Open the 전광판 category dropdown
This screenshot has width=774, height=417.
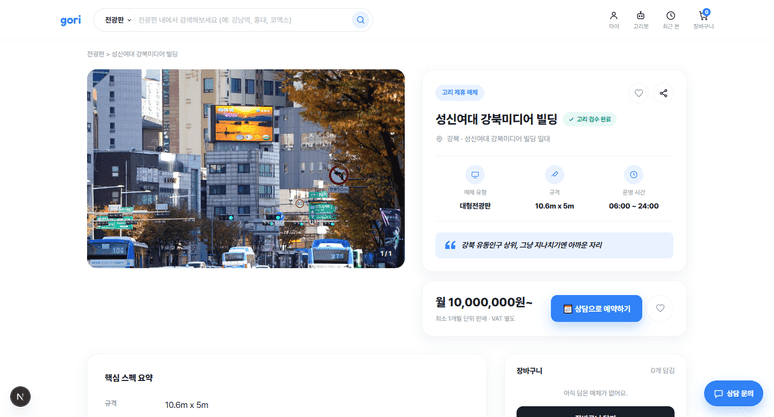click(117, 20)
